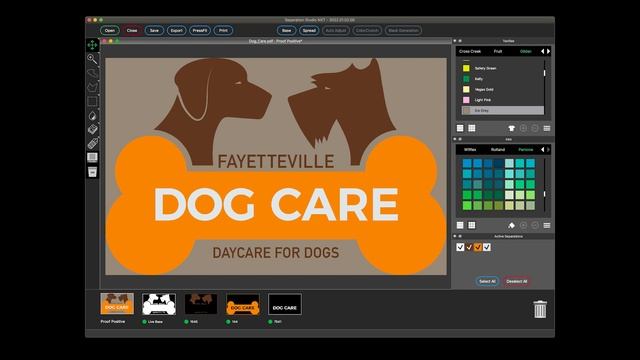The width and height of the screenshot is (640, 360).
Task: Click the ink bucket icon in left toolbar
Action: pyautogui.click(x=92, y=172)
